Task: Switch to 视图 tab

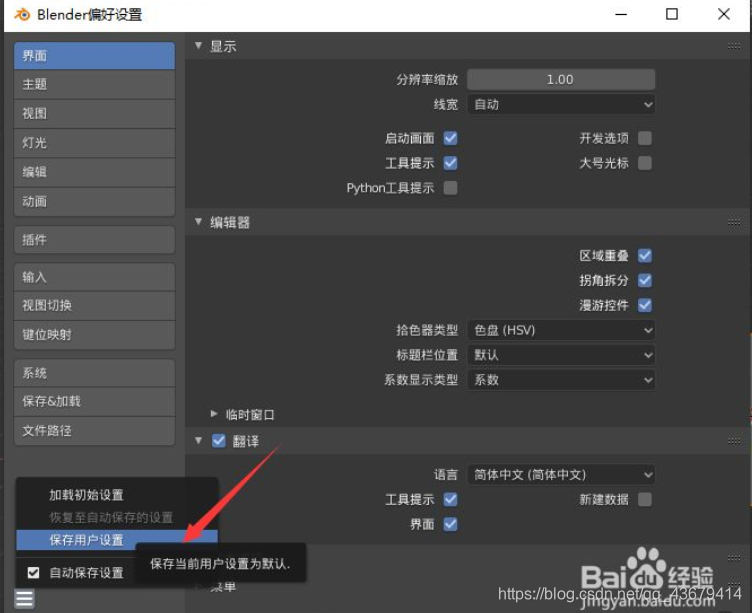Action: click(94, 114)
